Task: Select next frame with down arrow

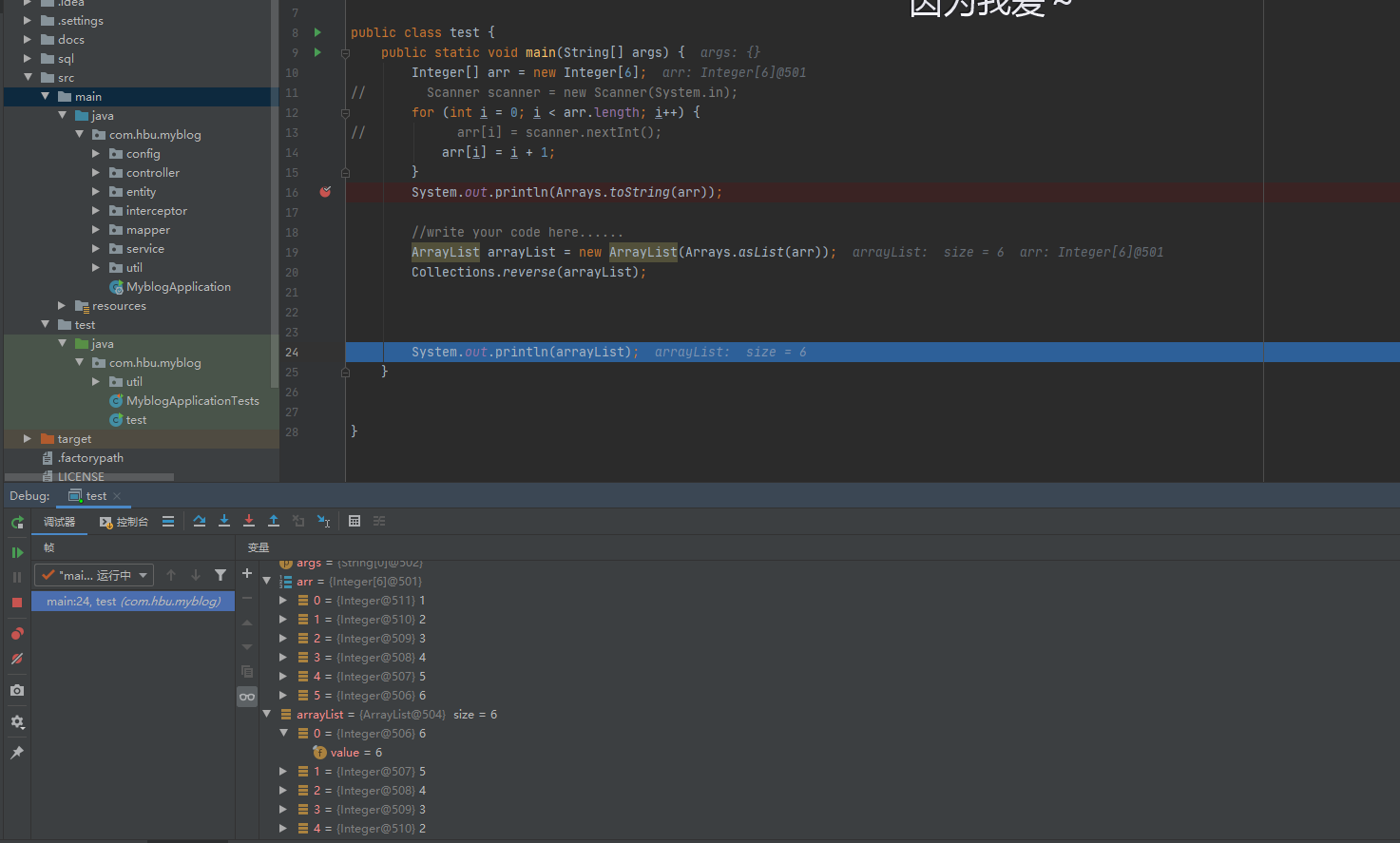Action: 196,575
